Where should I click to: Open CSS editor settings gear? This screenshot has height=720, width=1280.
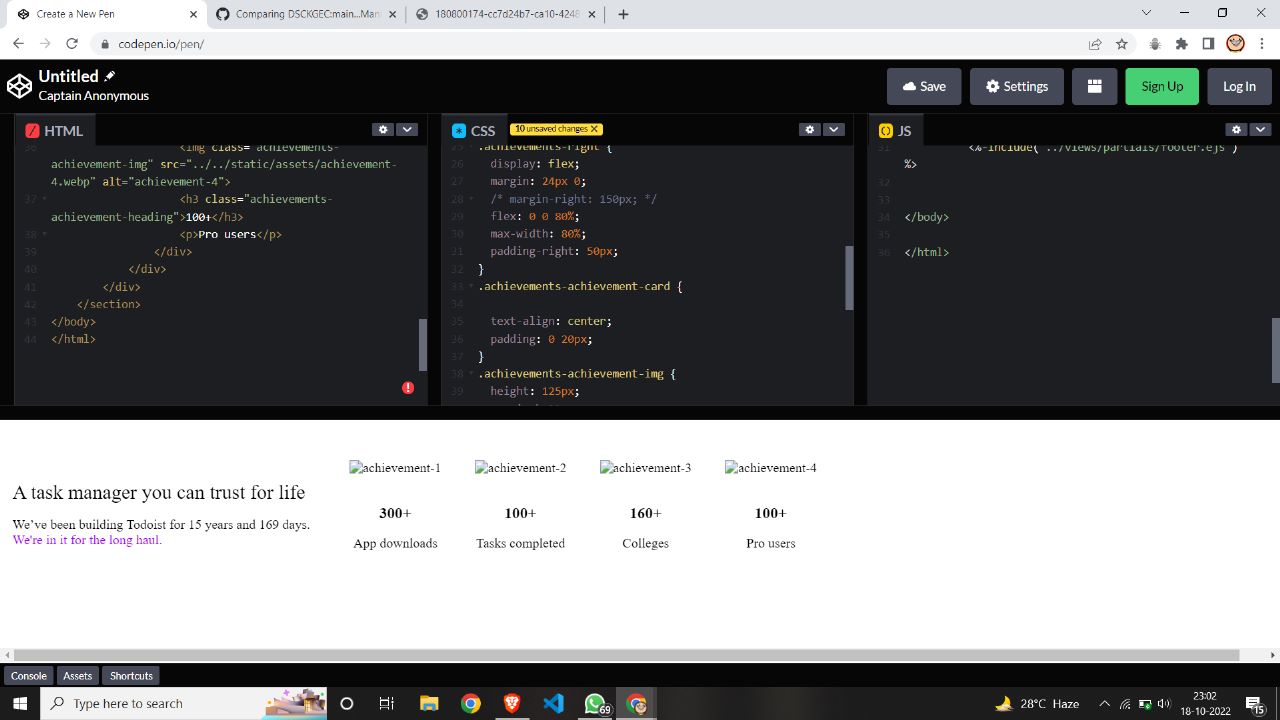click(810, 130)
